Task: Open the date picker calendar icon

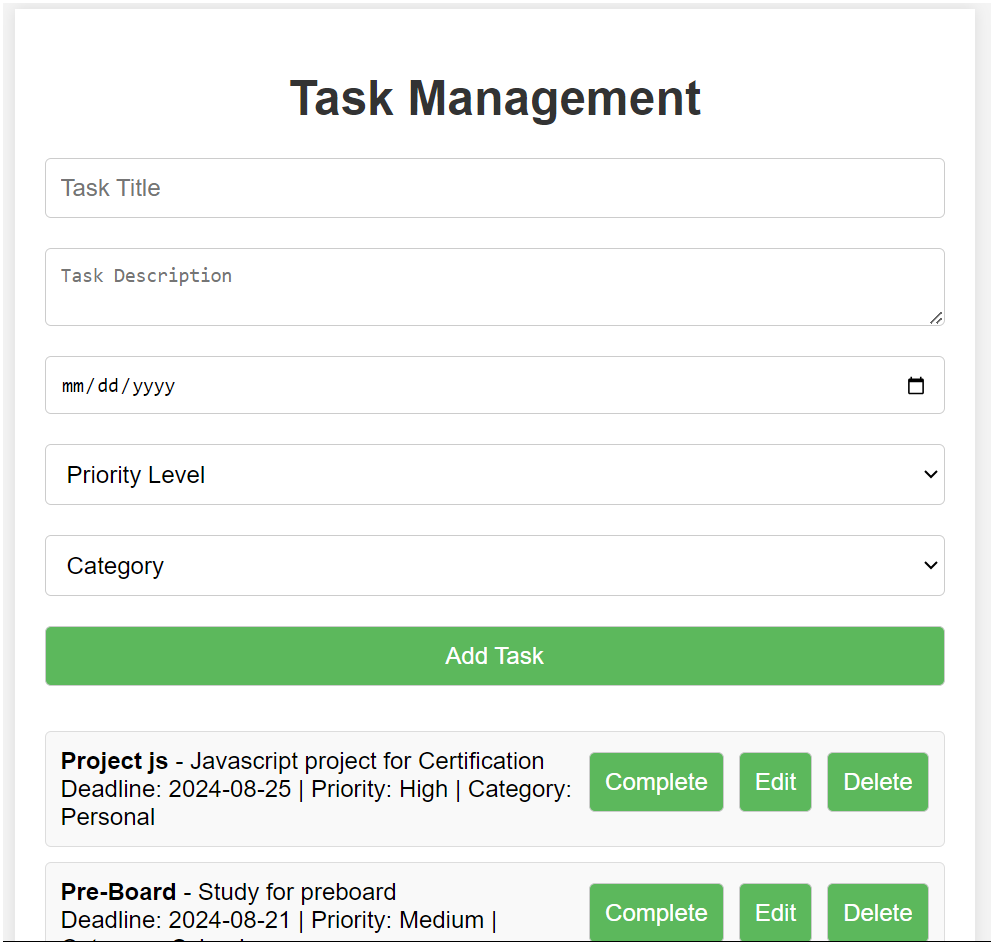Action: click(x=916, y=385)
